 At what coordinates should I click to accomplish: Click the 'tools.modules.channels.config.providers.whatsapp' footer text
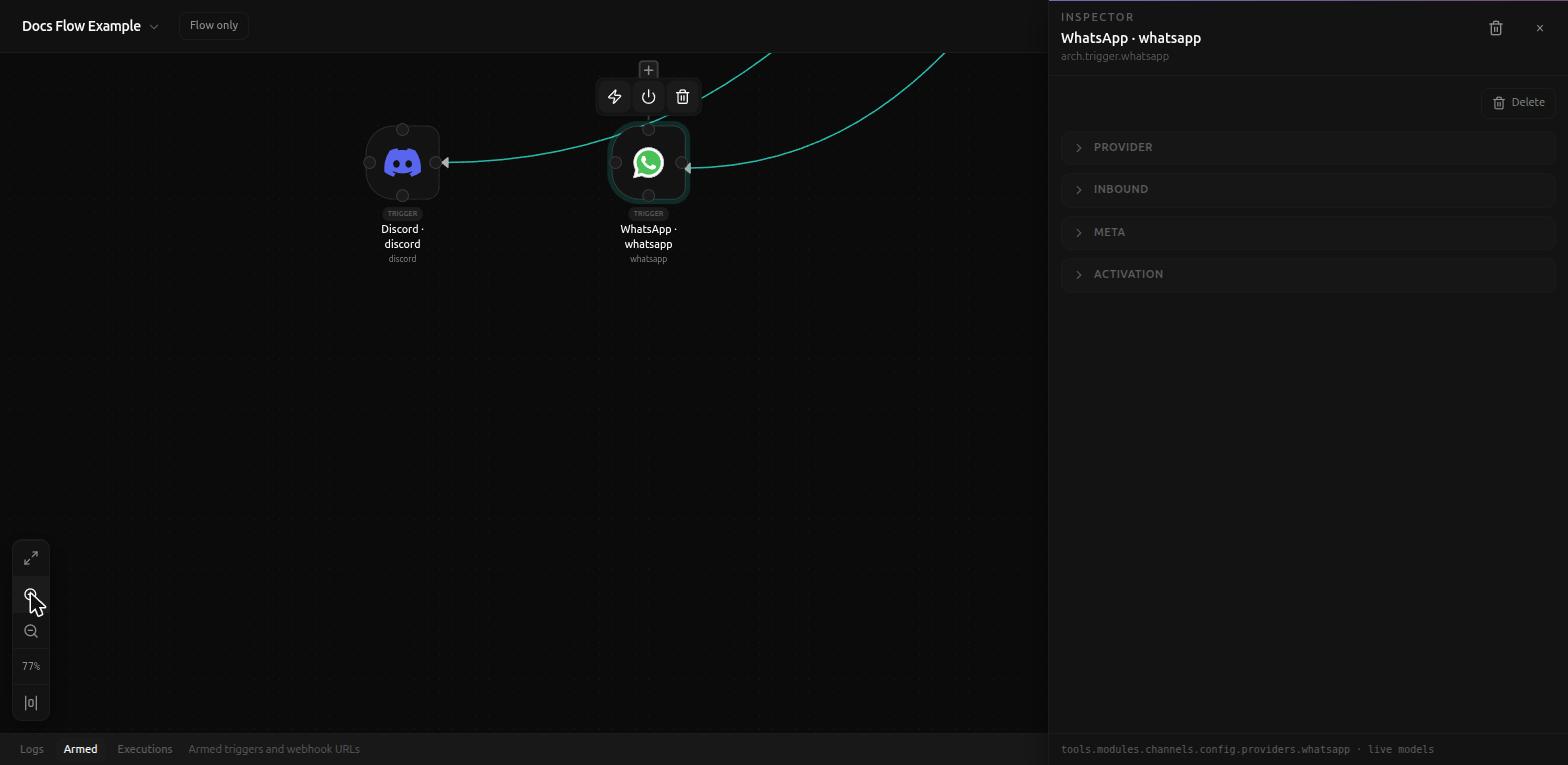(1205, 749)
